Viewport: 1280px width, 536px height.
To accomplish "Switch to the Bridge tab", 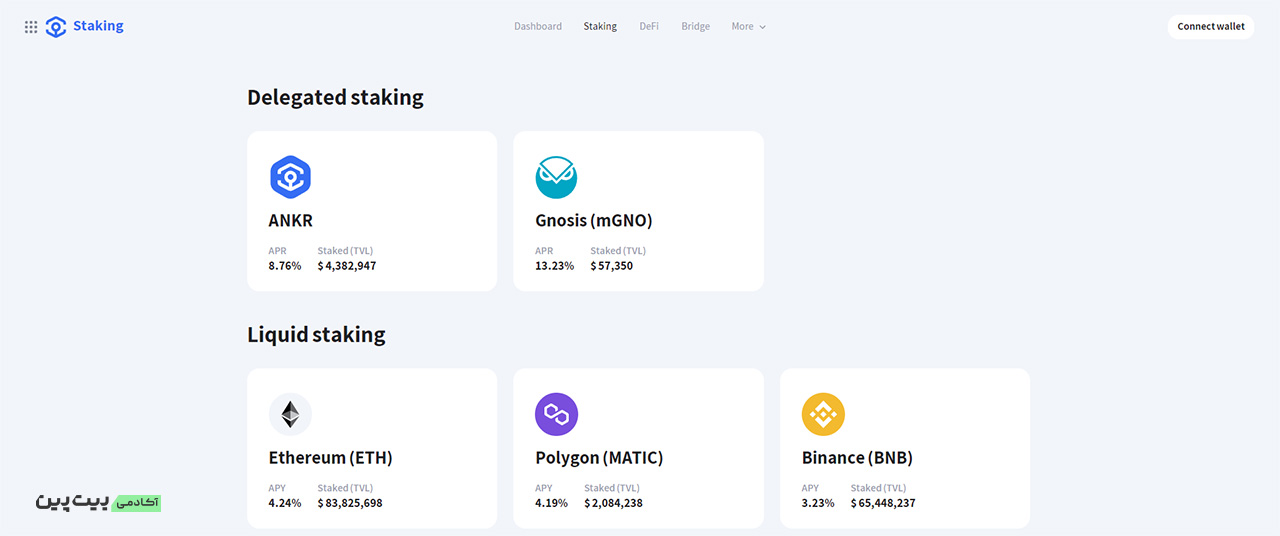I will (695, 27).
